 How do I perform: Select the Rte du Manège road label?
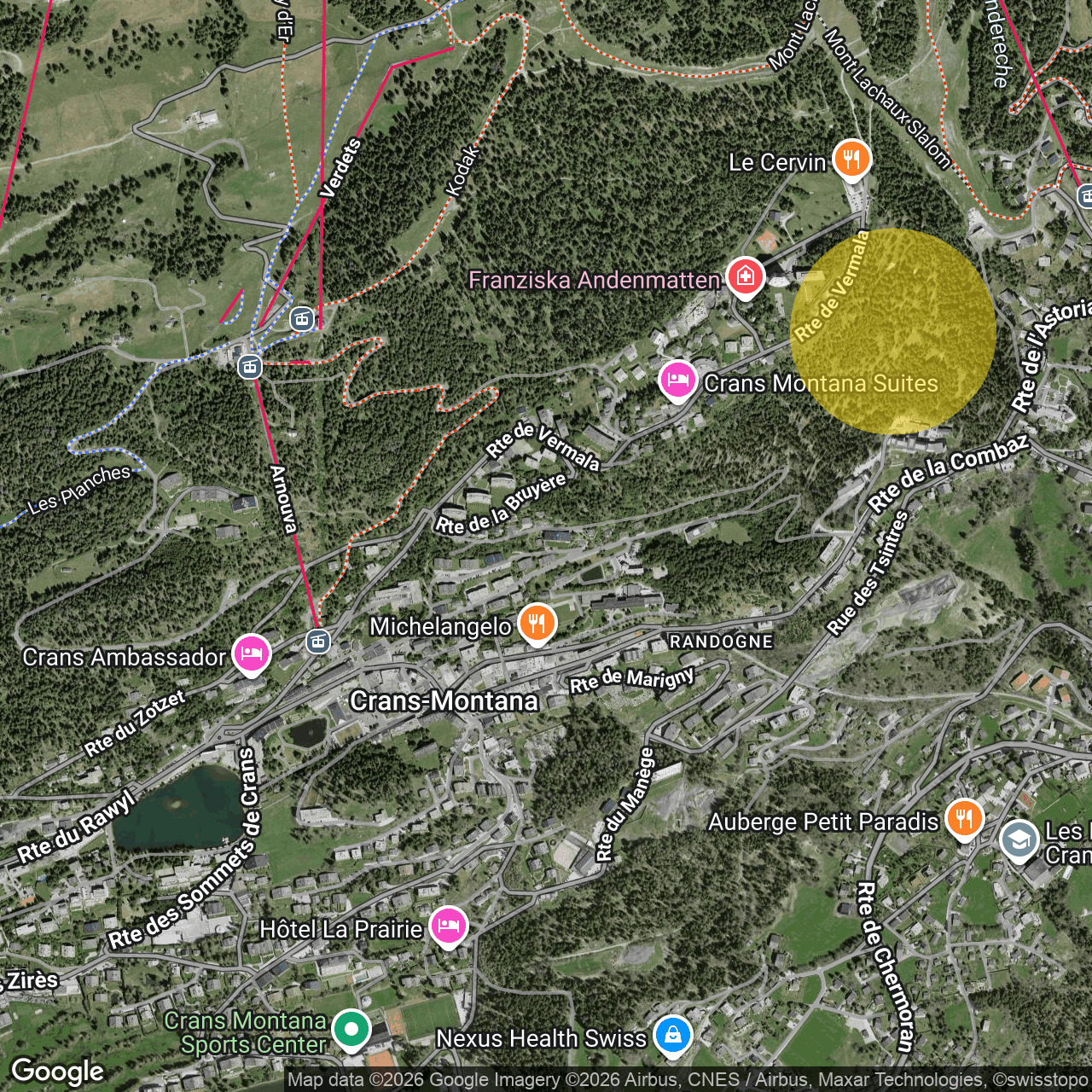(x=625, y=804)
